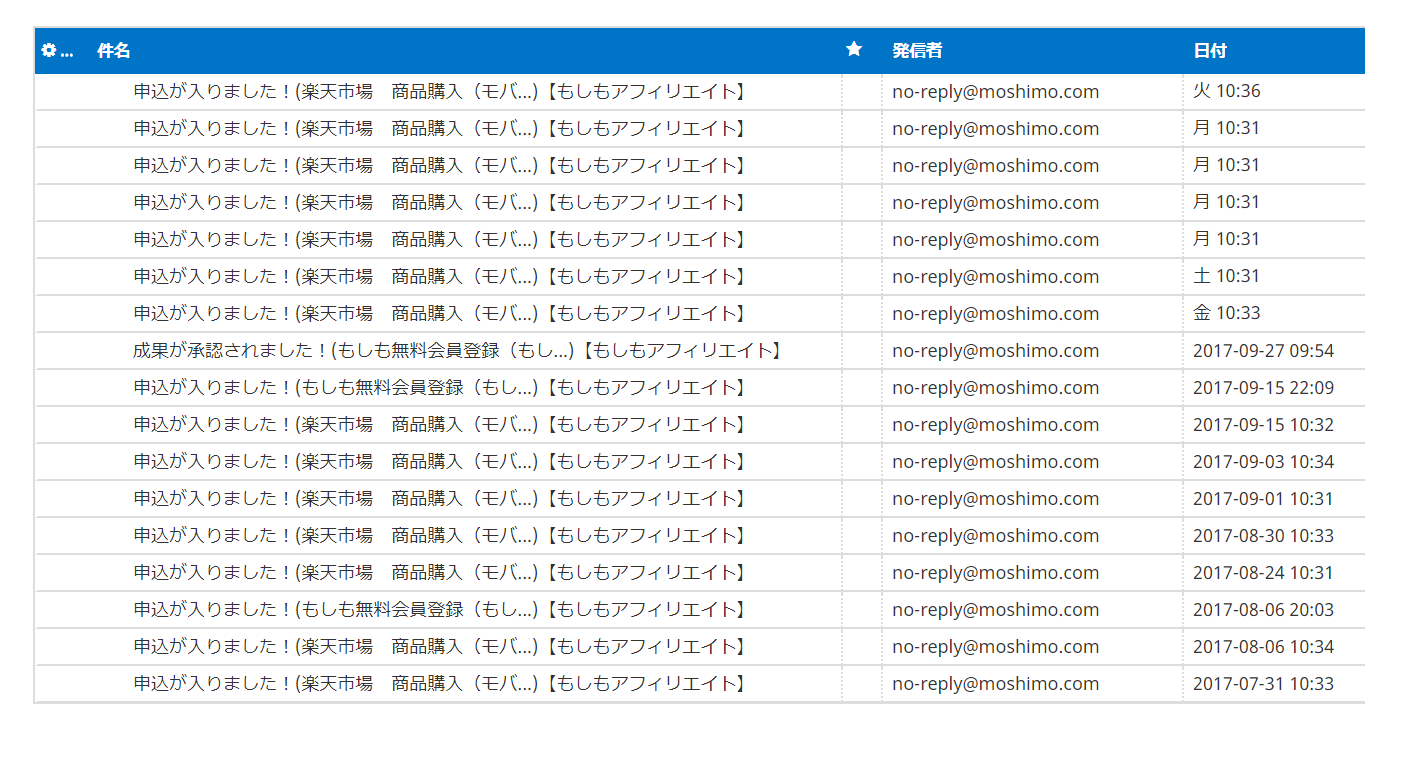The height and width of the screenshot is (764, 1421).
Task: Select sender on the 2017-07-31 10:33 row
Action: click(x=996, y=684)
